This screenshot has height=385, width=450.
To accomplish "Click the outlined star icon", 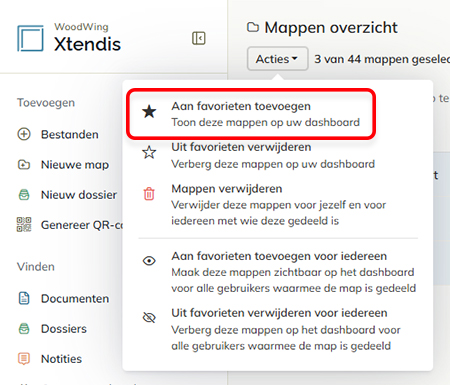I will pyautogui.click(x=149, y=153).
